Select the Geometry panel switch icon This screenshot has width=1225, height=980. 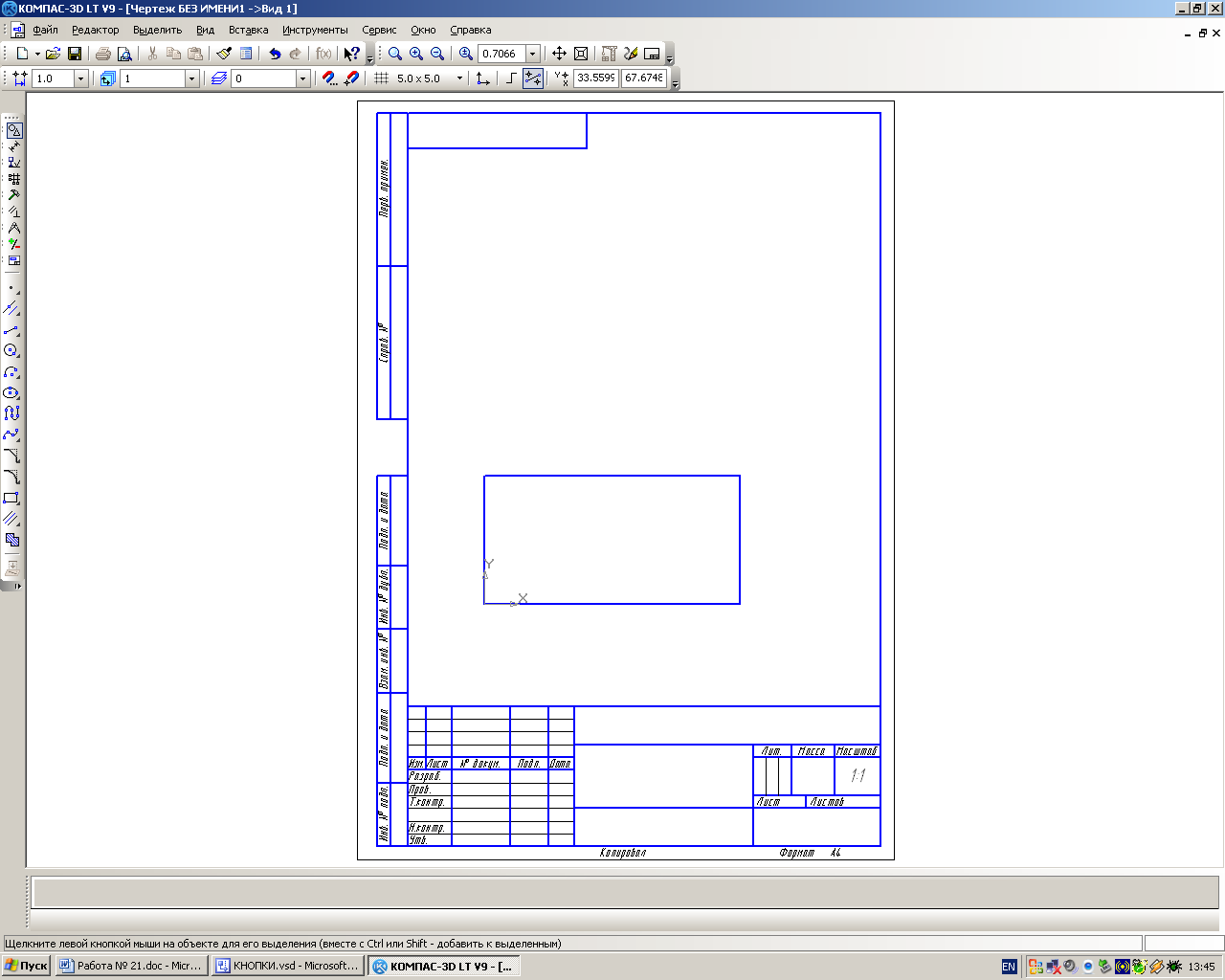pos(13,130)
